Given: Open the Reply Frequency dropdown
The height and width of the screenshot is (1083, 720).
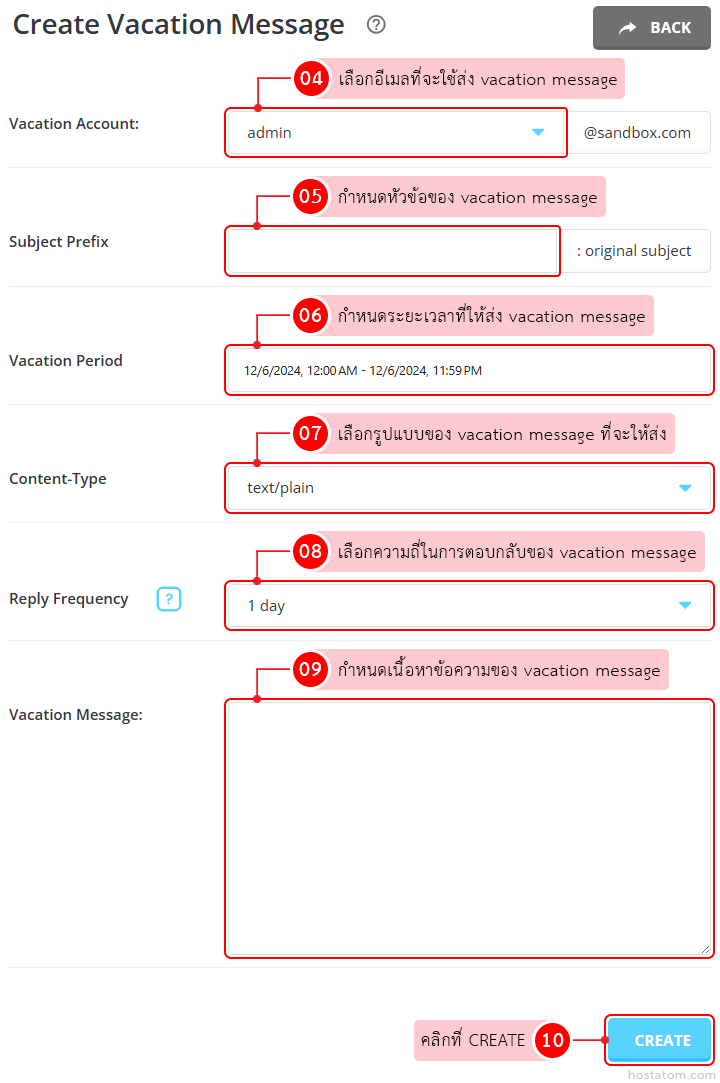Looking at the screenshot, I should click(469, 606).
